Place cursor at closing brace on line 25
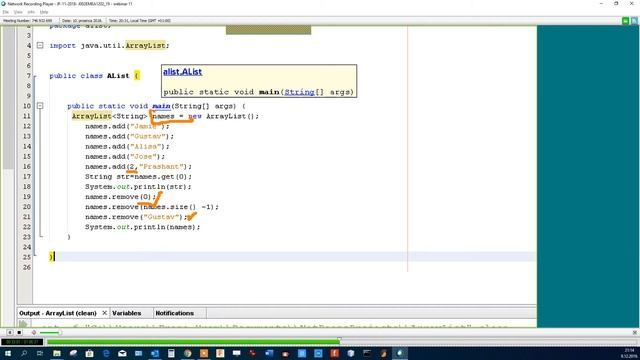Screen dimensions: 640x360 tap(51, 257)
